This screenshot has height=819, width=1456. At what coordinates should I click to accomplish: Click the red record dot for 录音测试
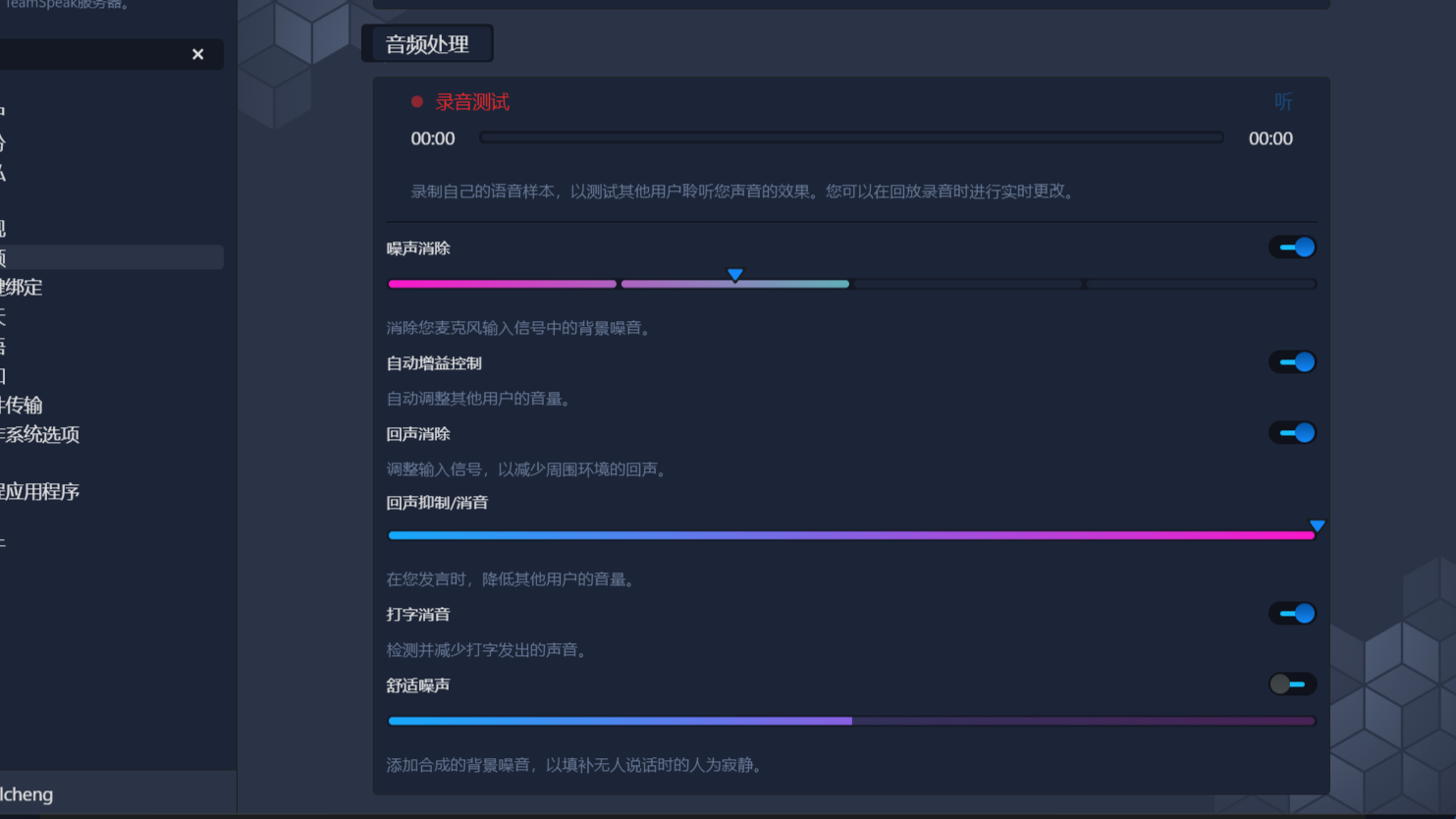[x=417, y=101]
